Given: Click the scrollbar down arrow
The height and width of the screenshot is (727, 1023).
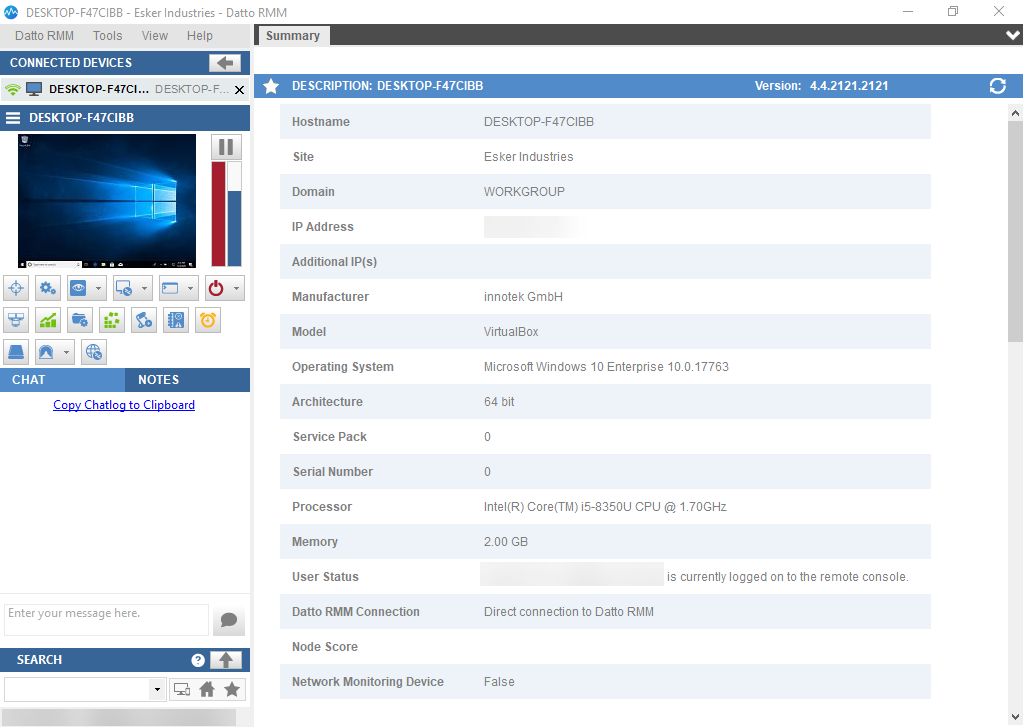Looking at the screenshot, I should 1015,716.
